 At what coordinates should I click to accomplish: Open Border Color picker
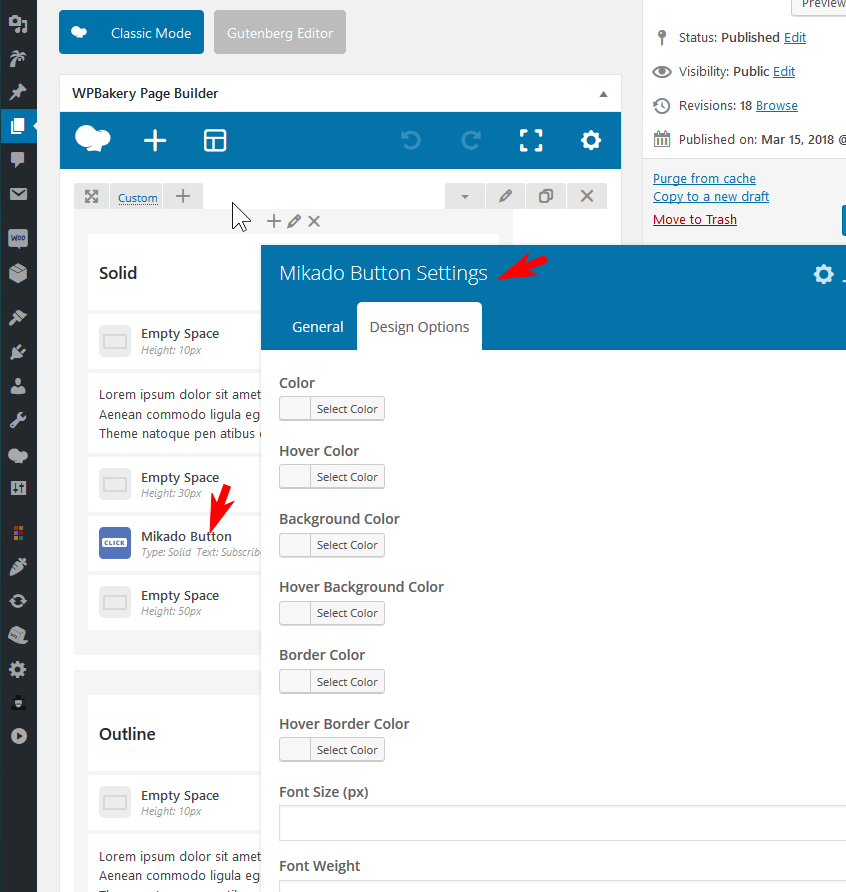pyautogui.click(x=332, y=682)
